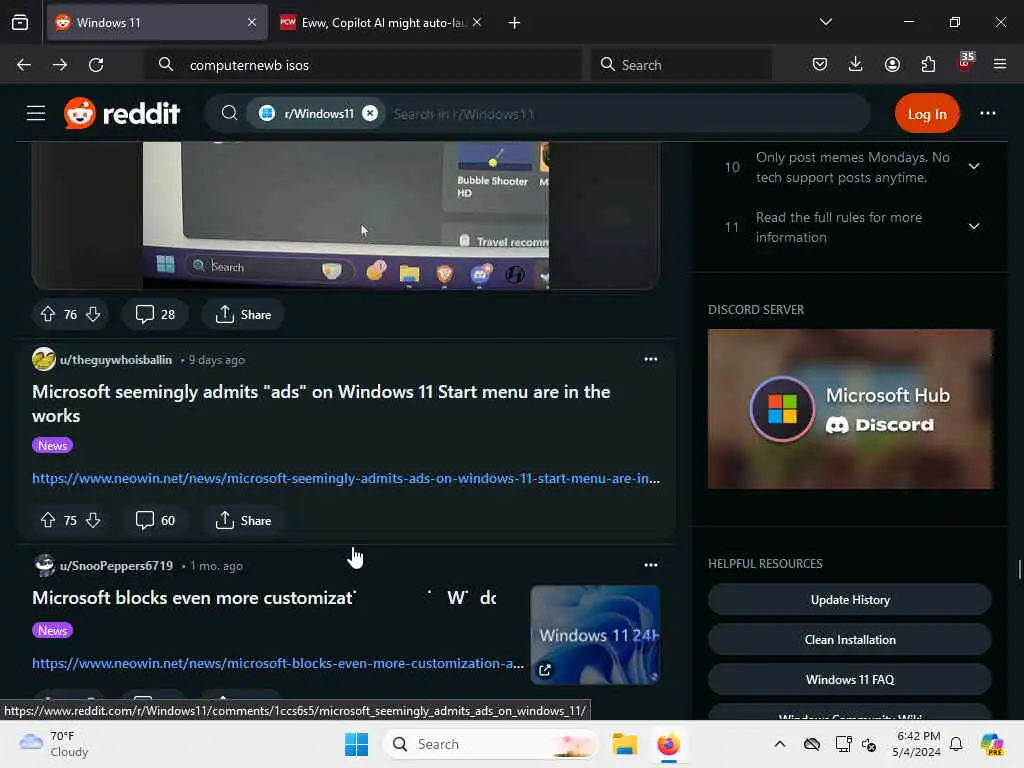The image size is (1024, 768).
Task: Open the extension with the 35 badge
Action: pos(965,63)
